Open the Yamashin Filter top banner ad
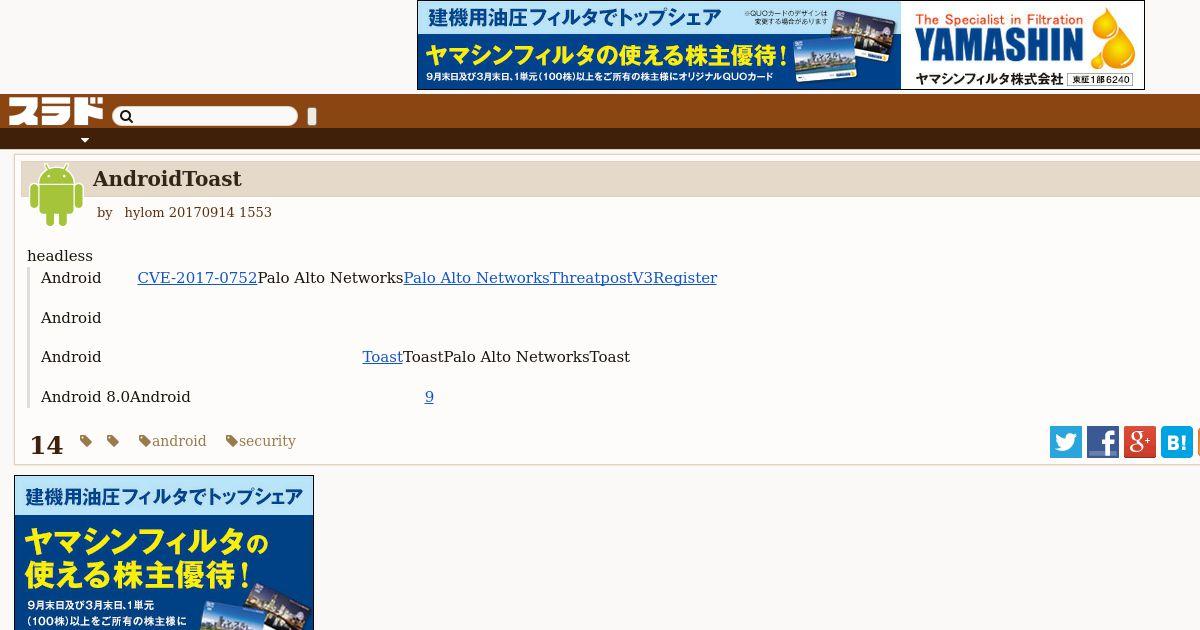The image size is (1200, 630). pyautogui.click(x=781, y=45)
